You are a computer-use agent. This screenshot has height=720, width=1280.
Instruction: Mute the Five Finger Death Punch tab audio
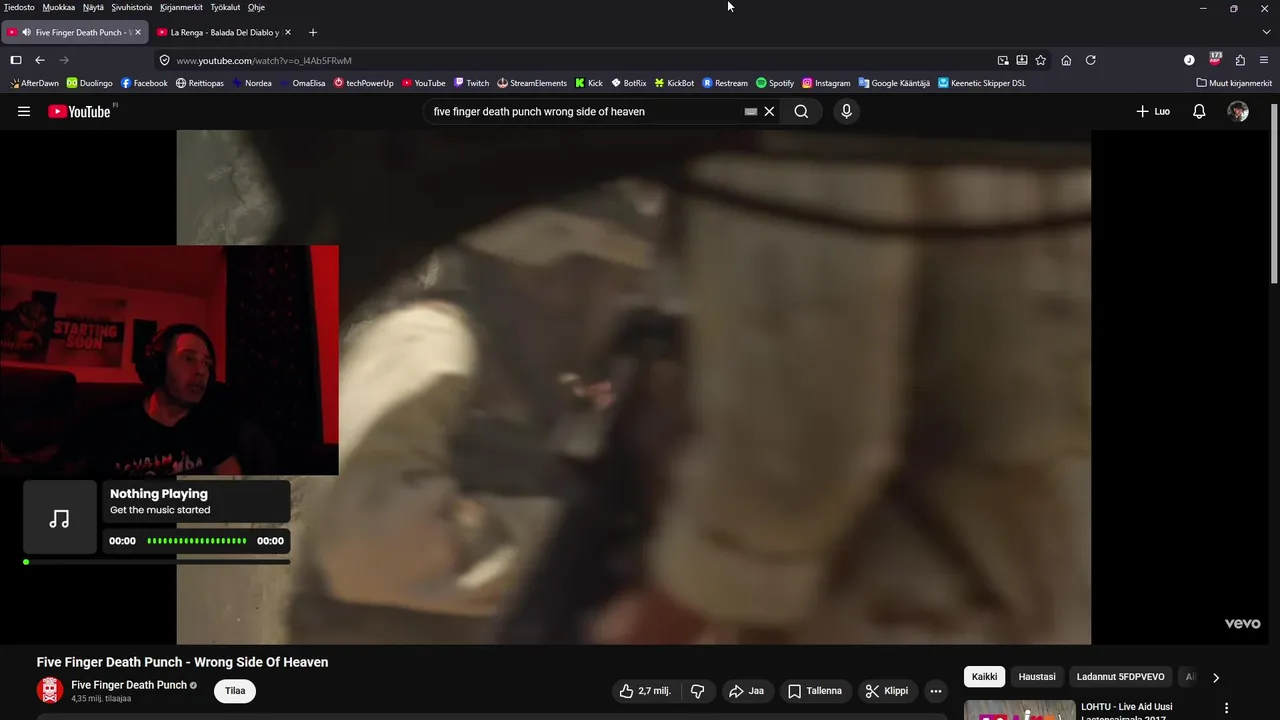(26, 32)
